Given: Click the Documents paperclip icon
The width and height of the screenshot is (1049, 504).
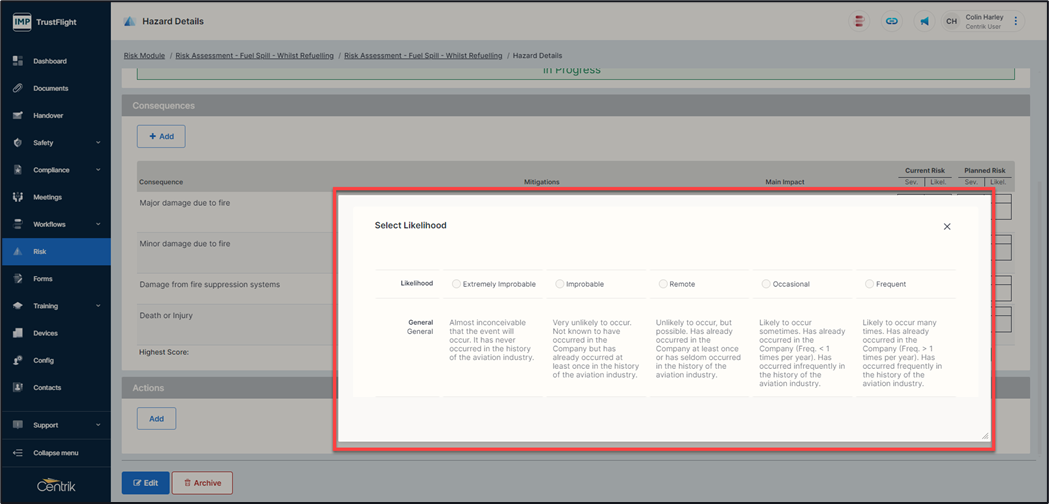Looking at the screenshot, I should [18, 88].
